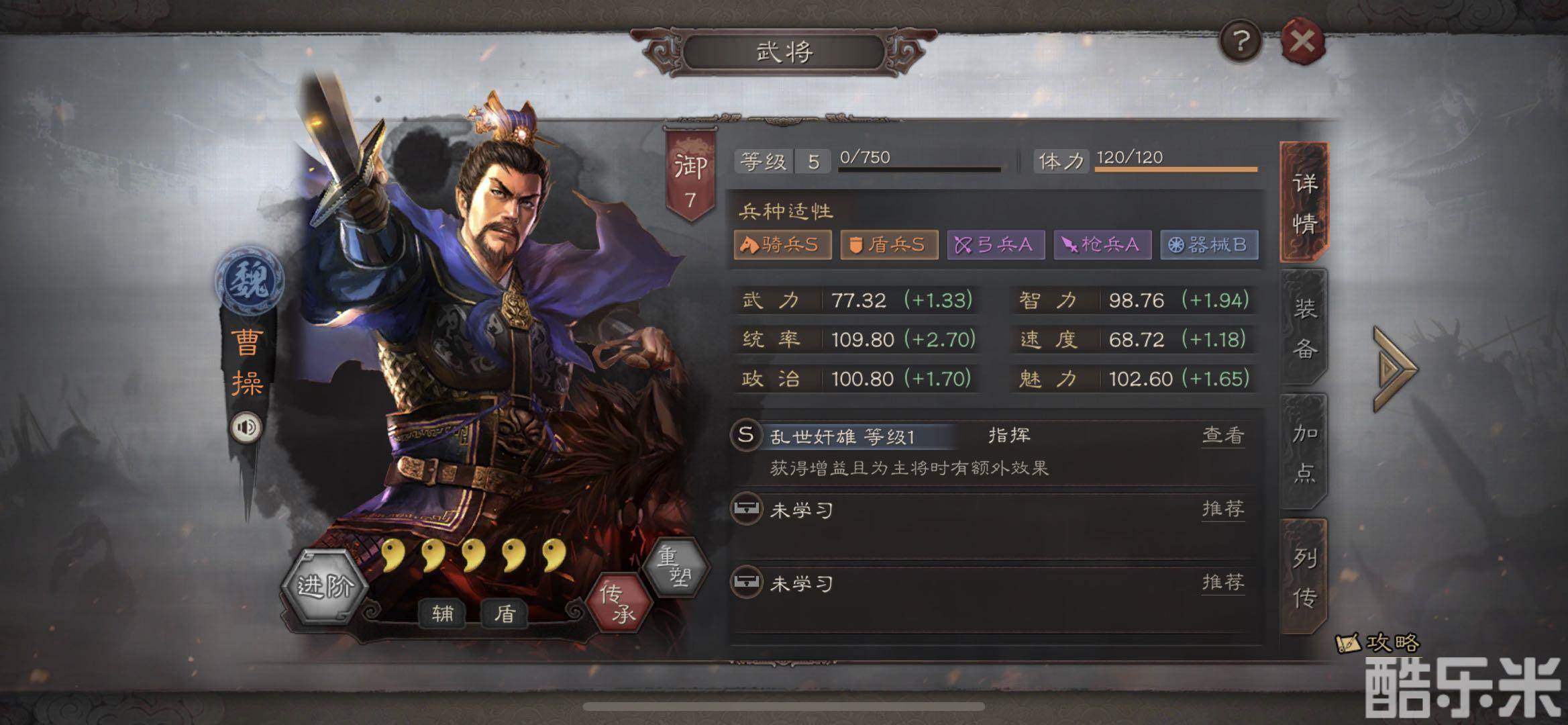This screenshot has height=725, width=1568.
Task: Tap the 魏 faction emblem
Action: coord(249,281)
